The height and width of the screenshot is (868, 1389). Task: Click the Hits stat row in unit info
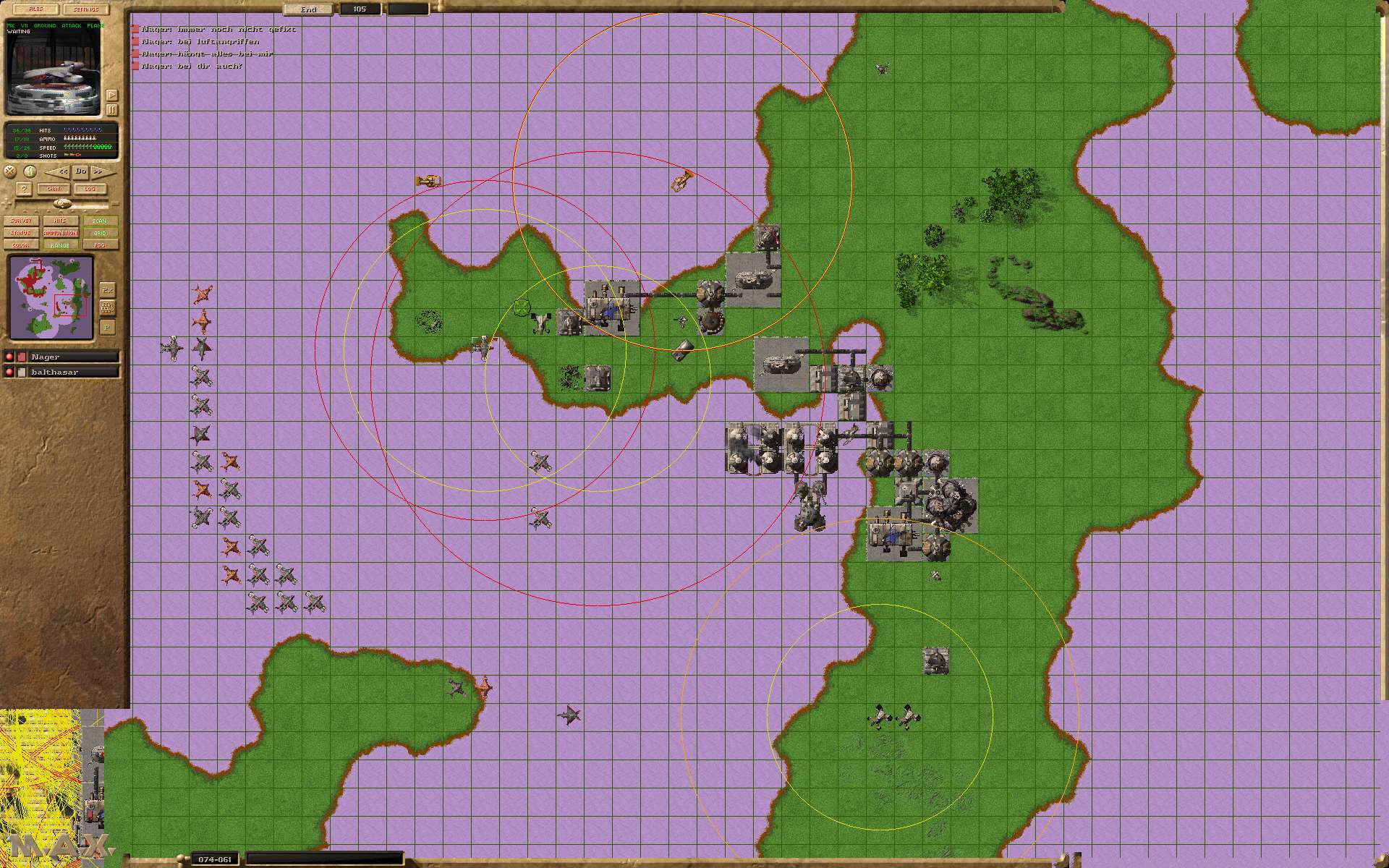[x=61, y=130]
